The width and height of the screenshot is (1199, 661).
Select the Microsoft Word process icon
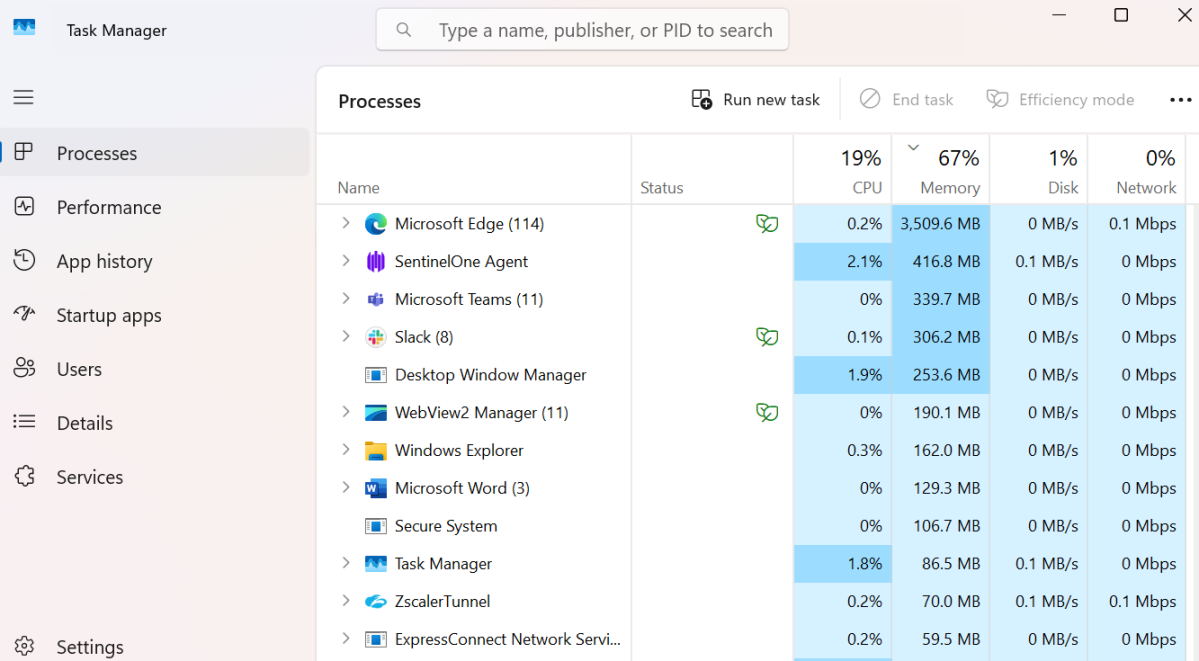375,488
